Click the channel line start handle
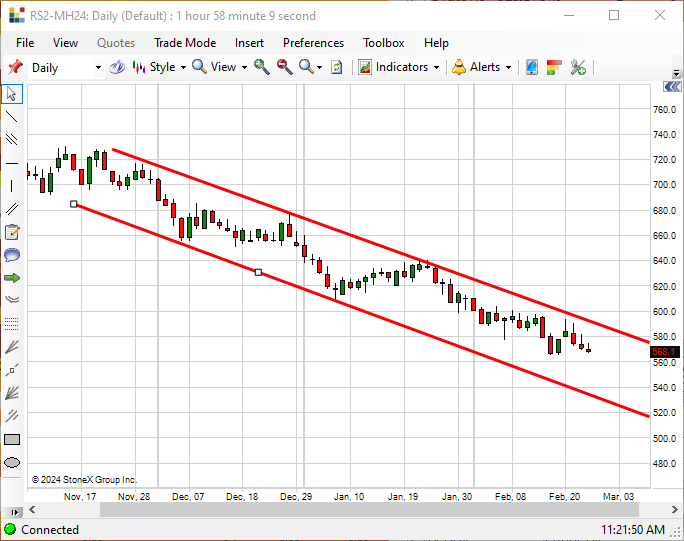Image resolution: width=684 pixels, height=541 pixels. coord(74,204)
